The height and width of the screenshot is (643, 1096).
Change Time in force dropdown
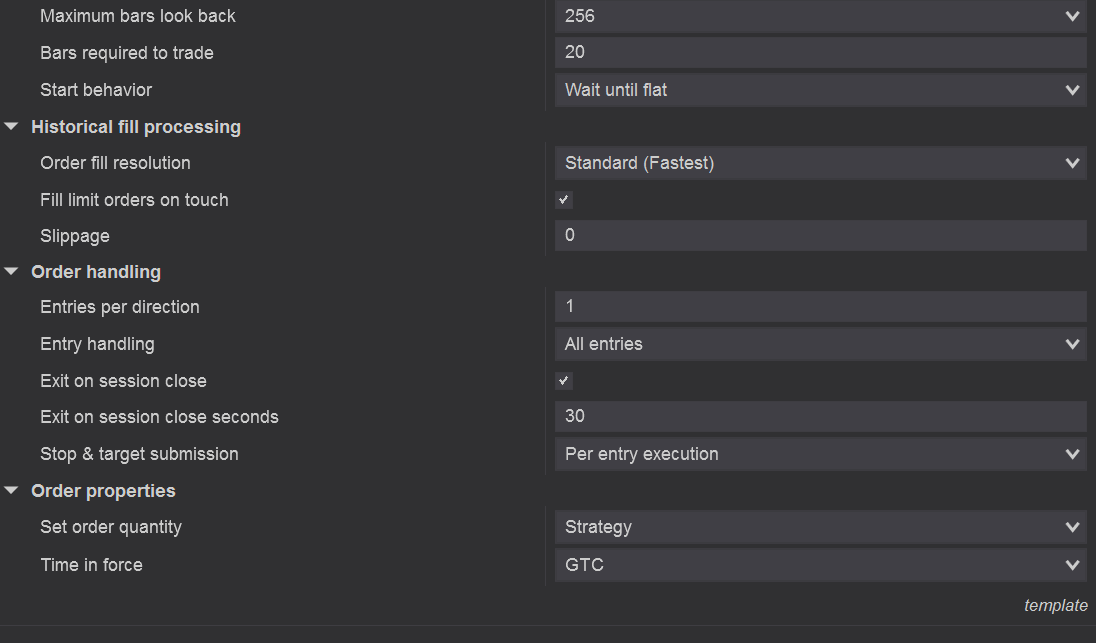coord(820,565)
